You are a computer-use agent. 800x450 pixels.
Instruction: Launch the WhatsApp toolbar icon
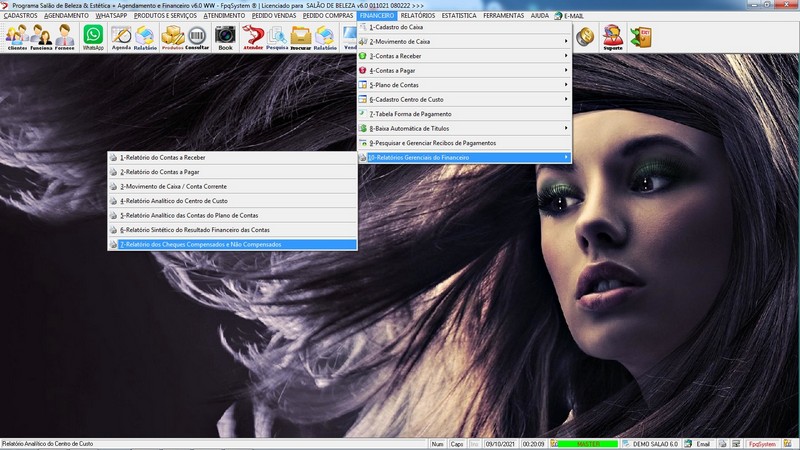pos(93,37)
